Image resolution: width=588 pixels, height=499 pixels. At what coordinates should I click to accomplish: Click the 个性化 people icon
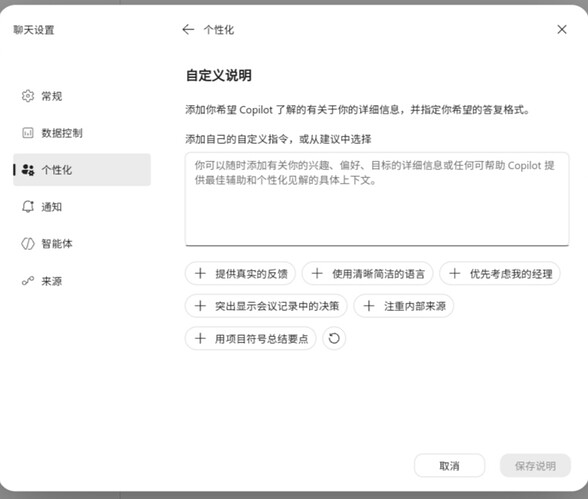point(28,169)
